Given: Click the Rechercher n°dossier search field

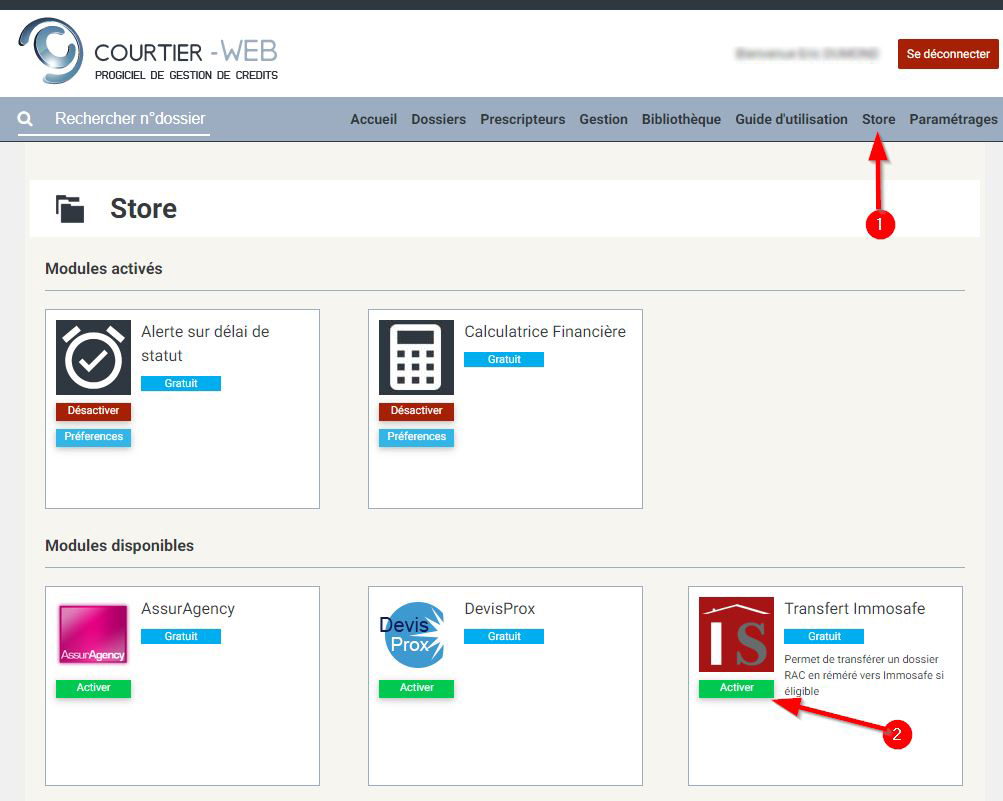Looking at the screenshot, I should [x=130, y=119].
